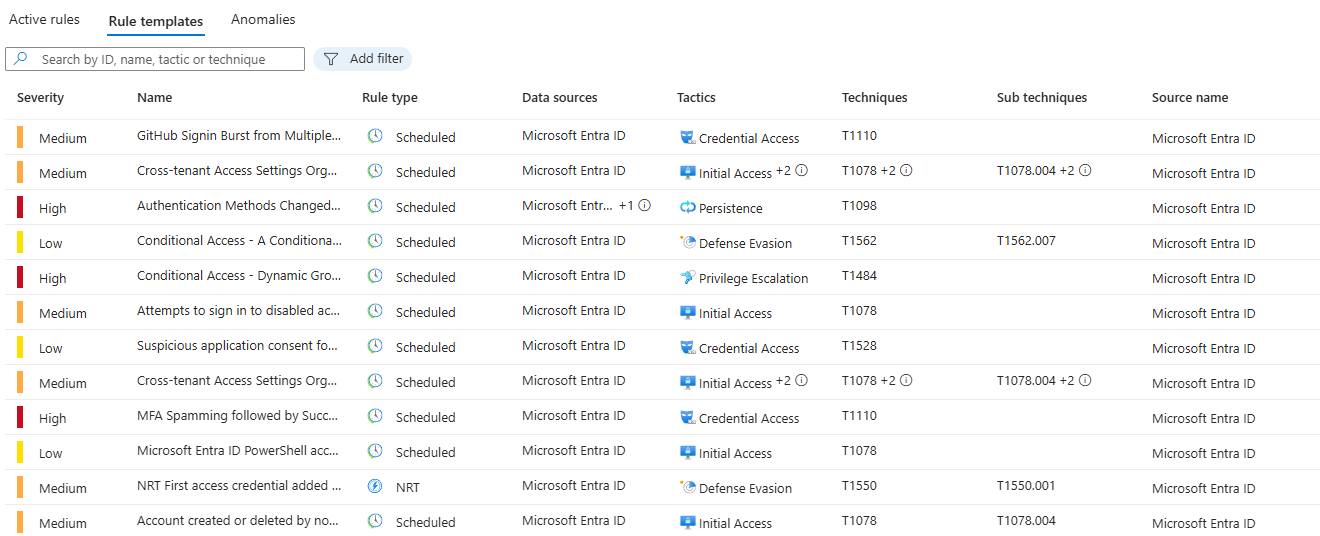Viewport: 1320px width, 536px height.
Task: Click the T1550.001 sub technique cell
Action: (1026, 485)
